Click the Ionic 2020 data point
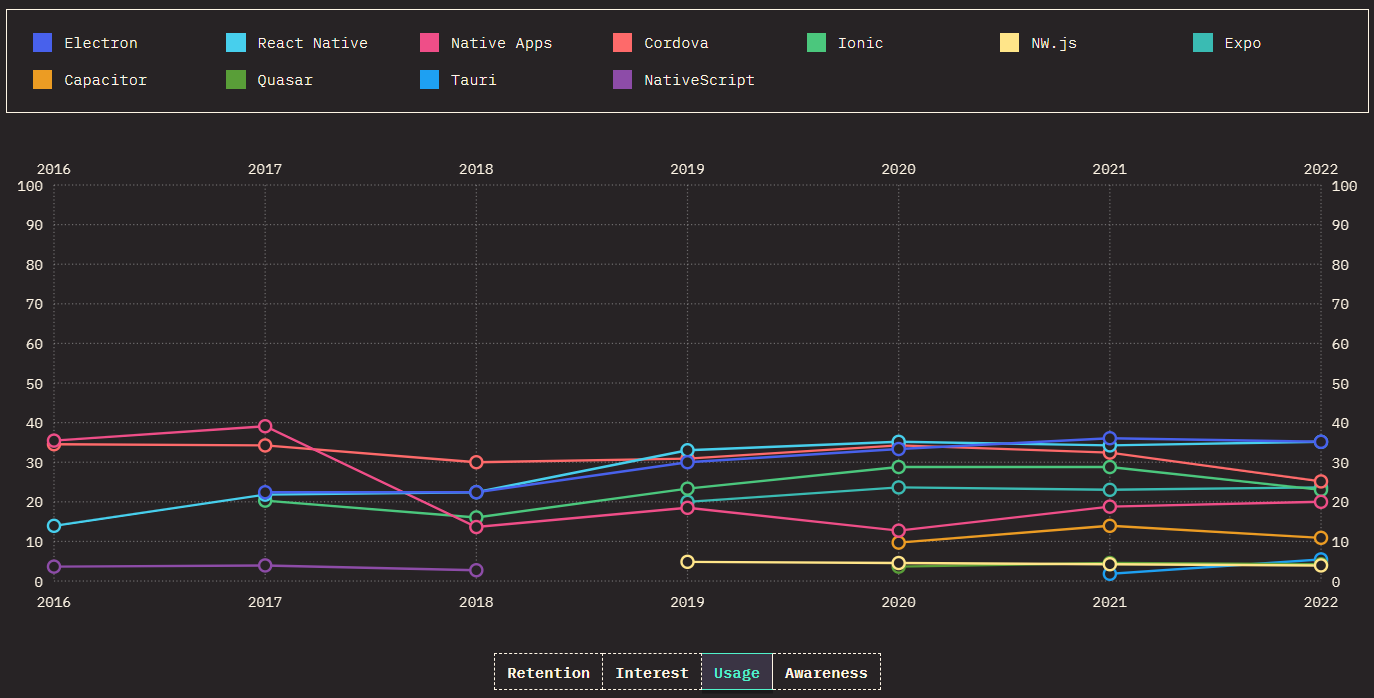 (898, 467)
